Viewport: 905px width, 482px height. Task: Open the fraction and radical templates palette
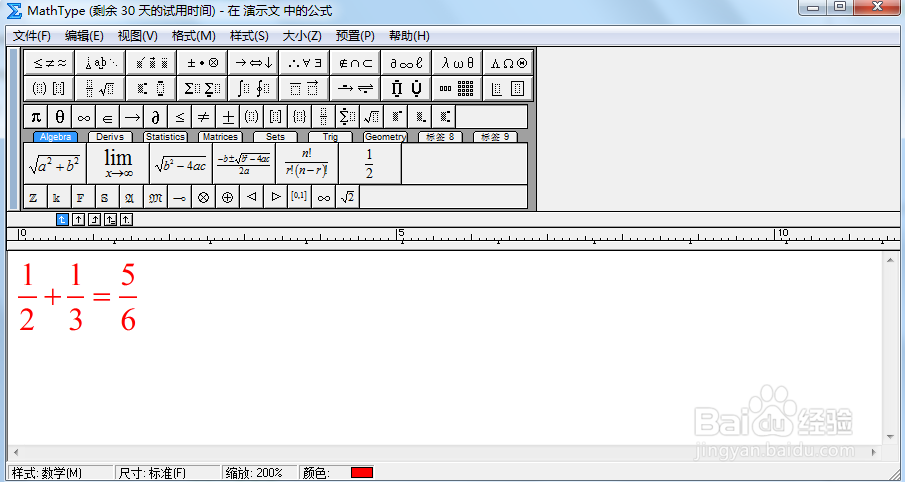[100, 88]
